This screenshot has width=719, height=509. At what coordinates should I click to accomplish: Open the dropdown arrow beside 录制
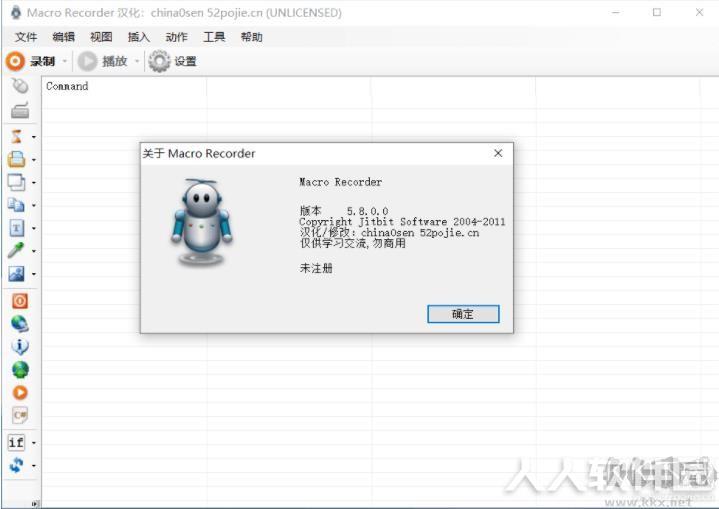click(x=65, y=61)
